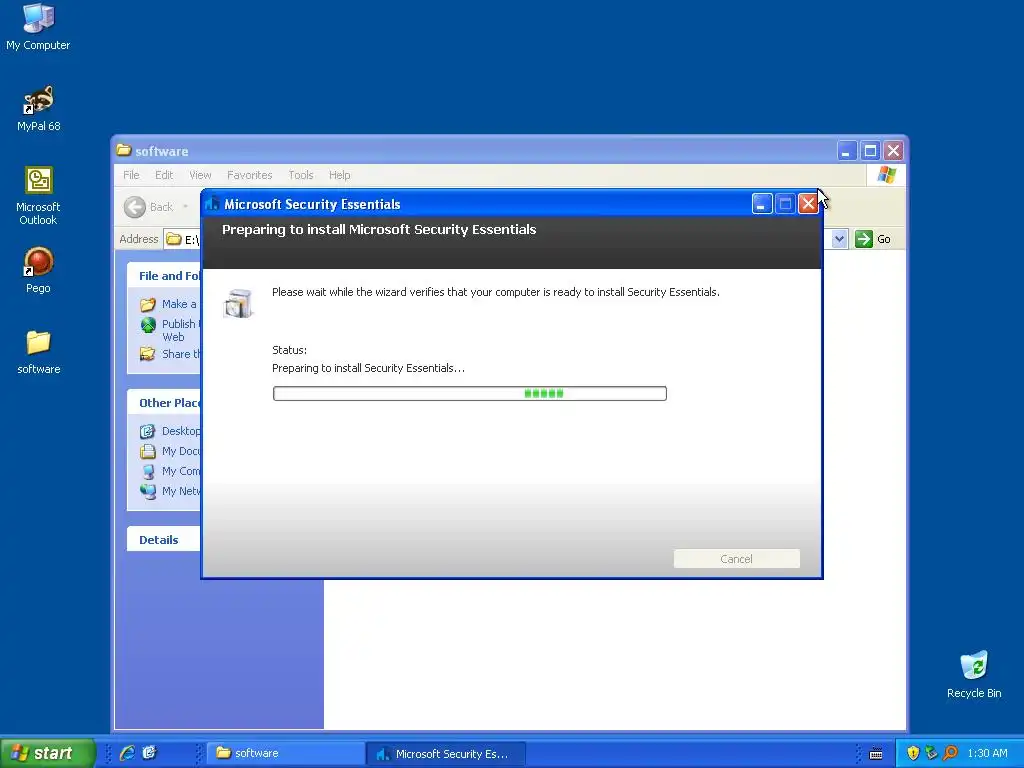Open Microsoft Outlook desktop icon
The width and height of the screenshot is (1024, 768).
(38, 196)
